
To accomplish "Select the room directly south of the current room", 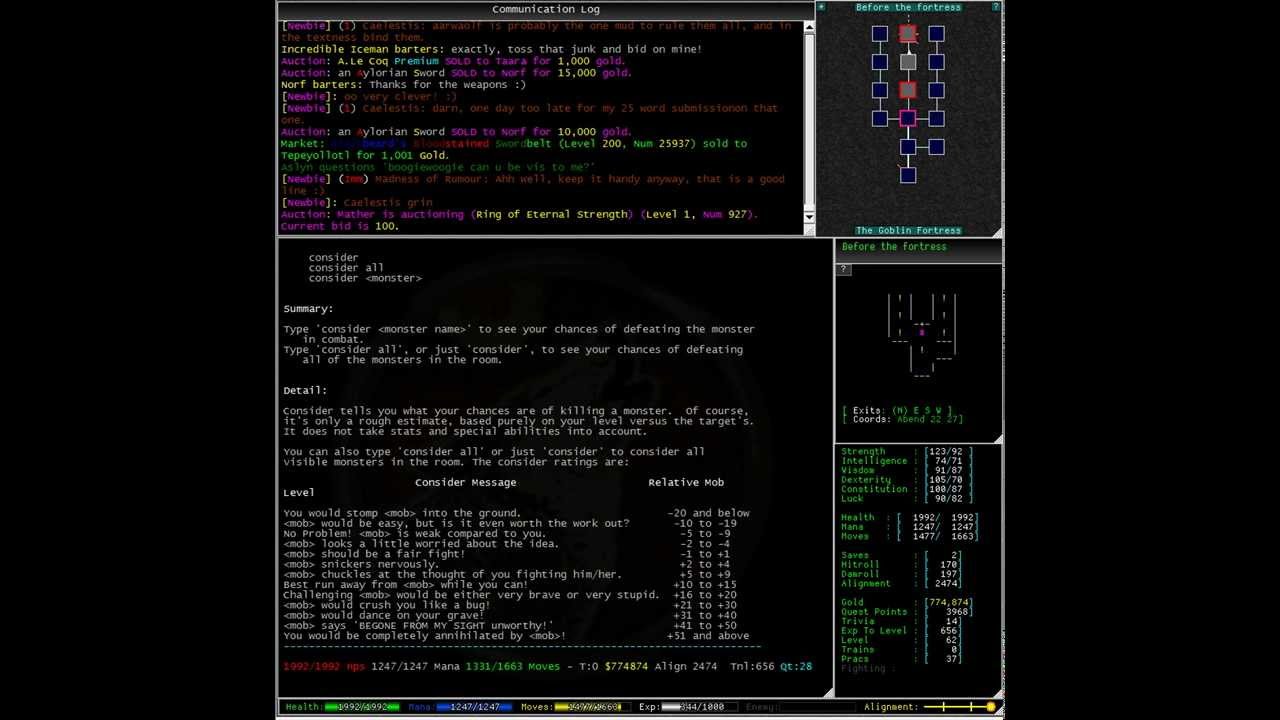I will click(907, 147).
